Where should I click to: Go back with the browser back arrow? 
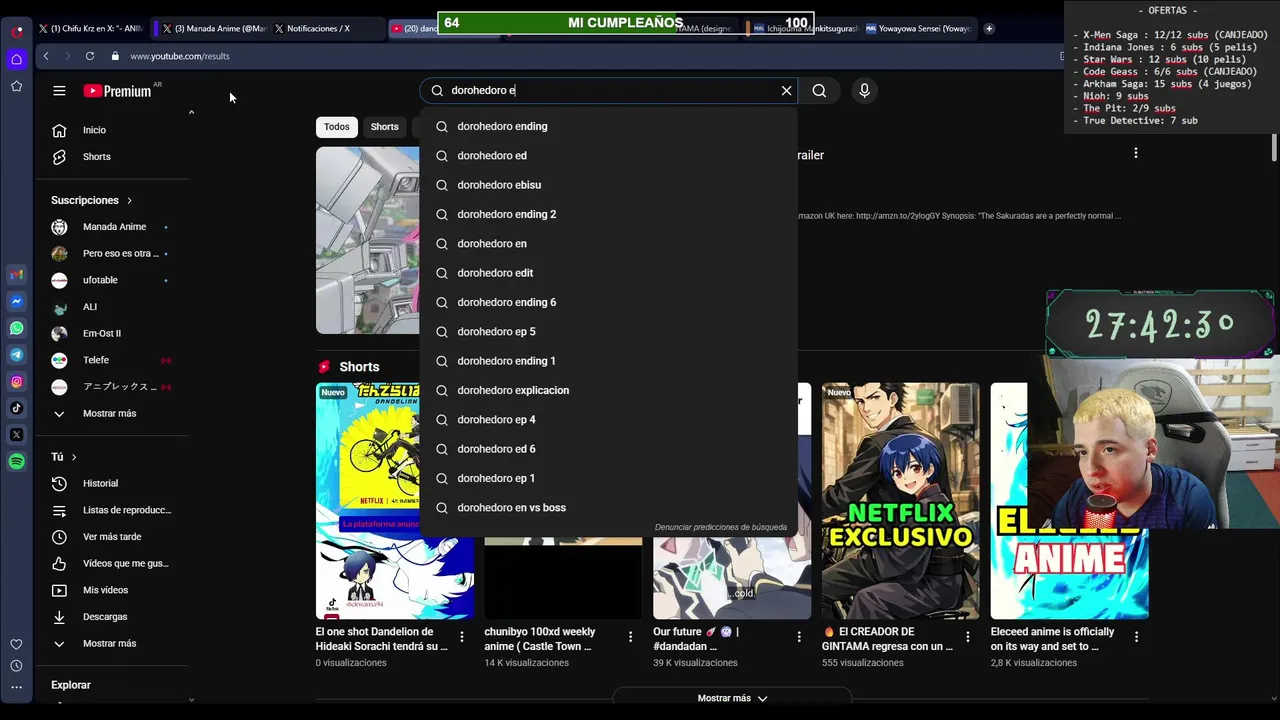46,56
